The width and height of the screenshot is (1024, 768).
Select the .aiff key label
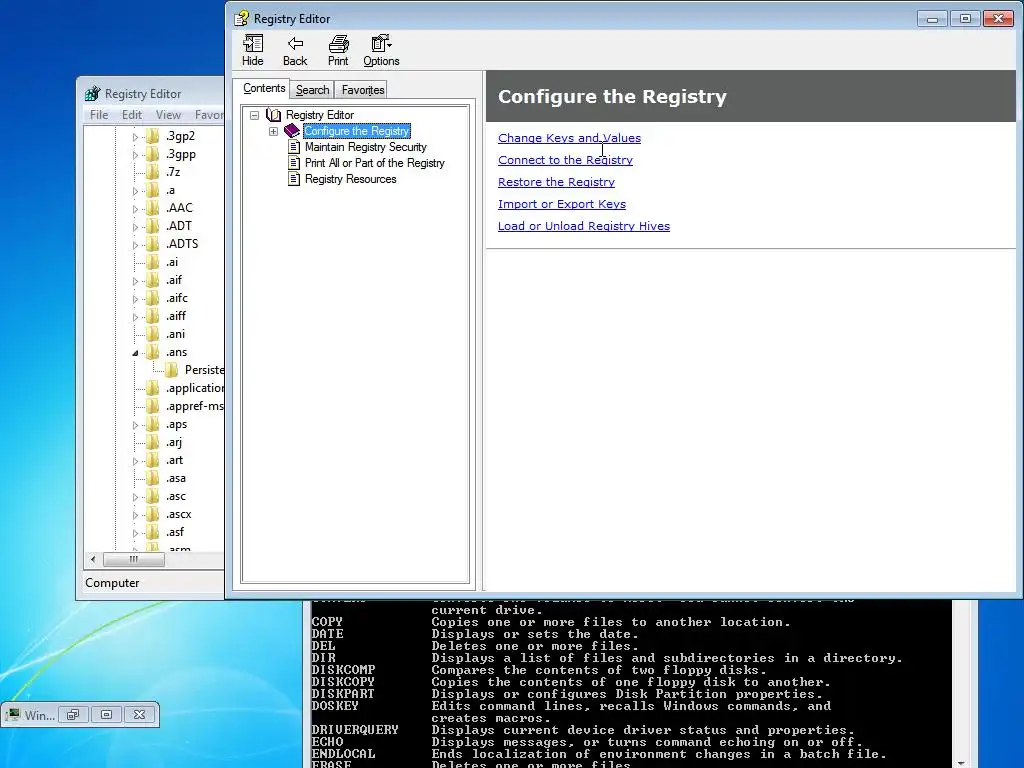[175, 316]
